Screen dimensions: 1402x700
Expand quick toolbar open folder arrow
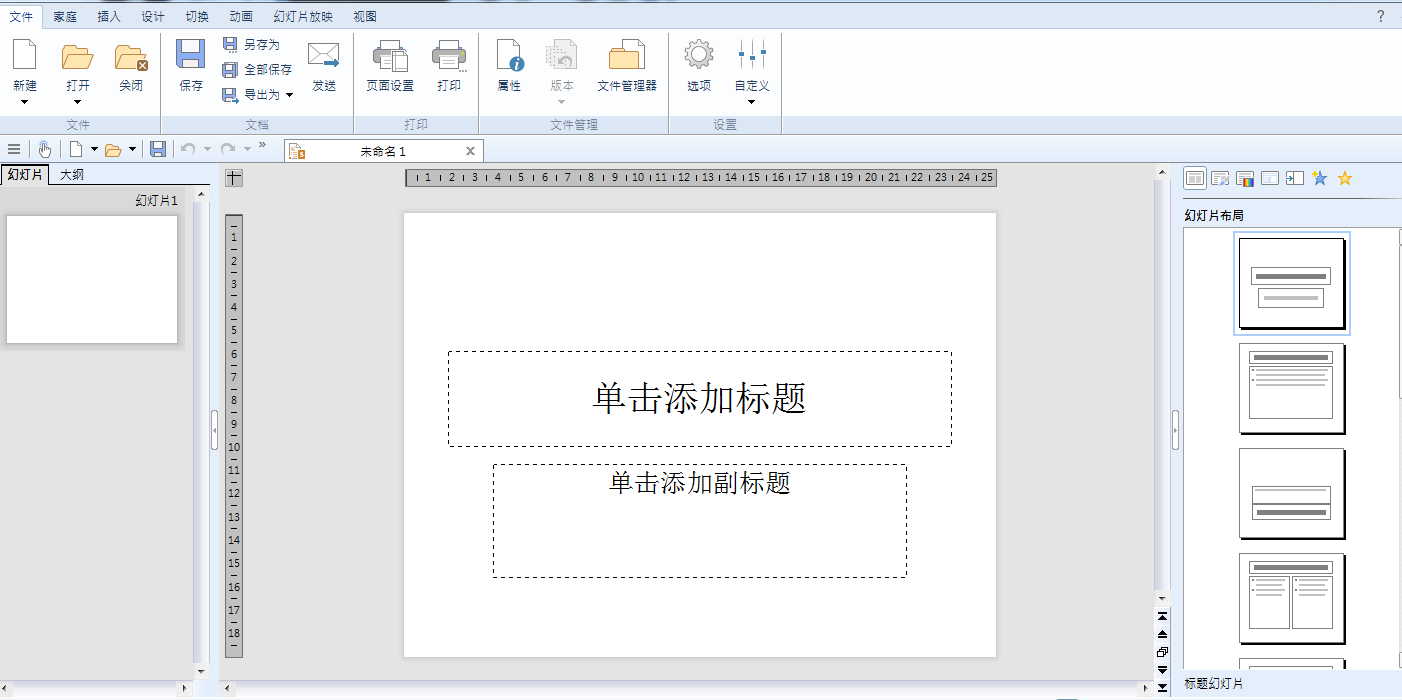click(x=132, y=149)
